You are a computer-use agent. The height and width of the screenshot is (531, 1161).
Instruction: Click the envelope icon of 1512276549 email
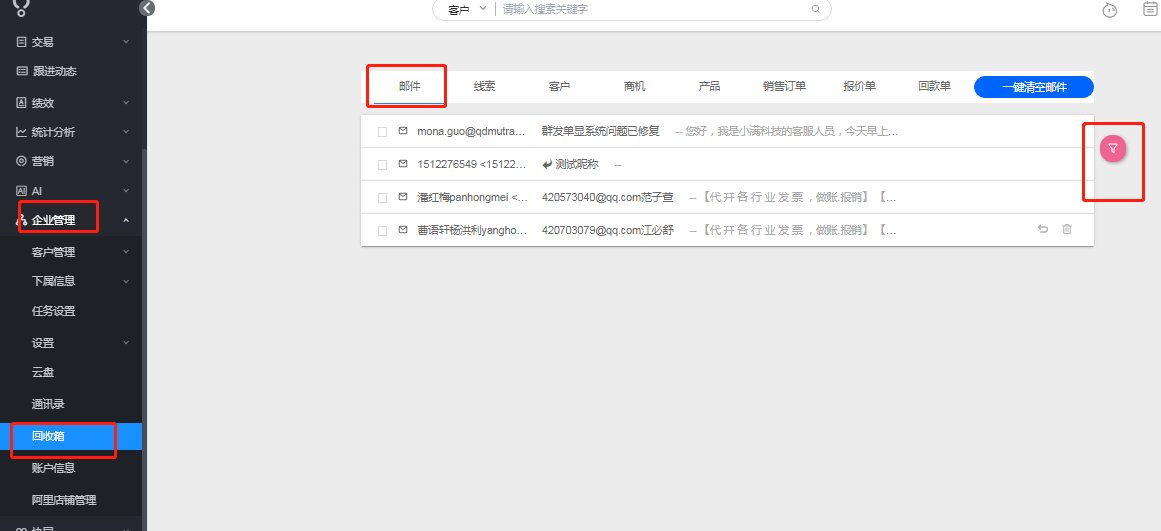click(403, 164)
